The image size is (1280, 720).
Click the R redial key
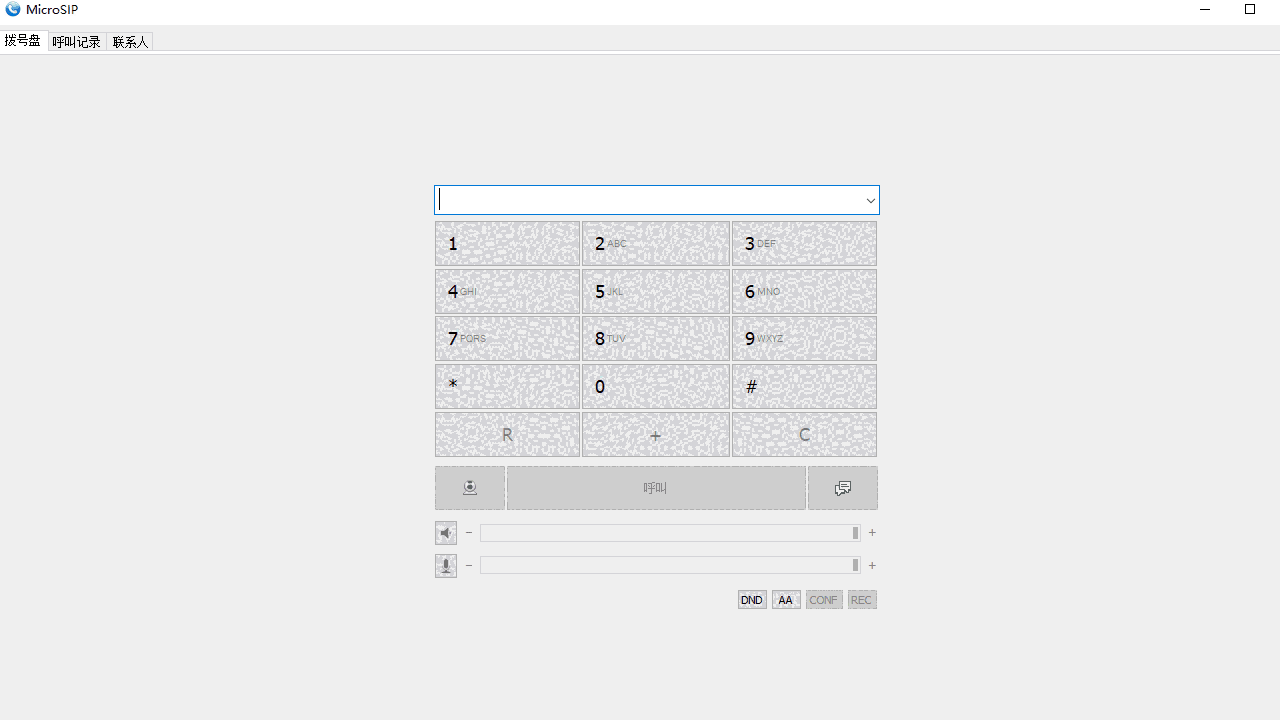507,435
